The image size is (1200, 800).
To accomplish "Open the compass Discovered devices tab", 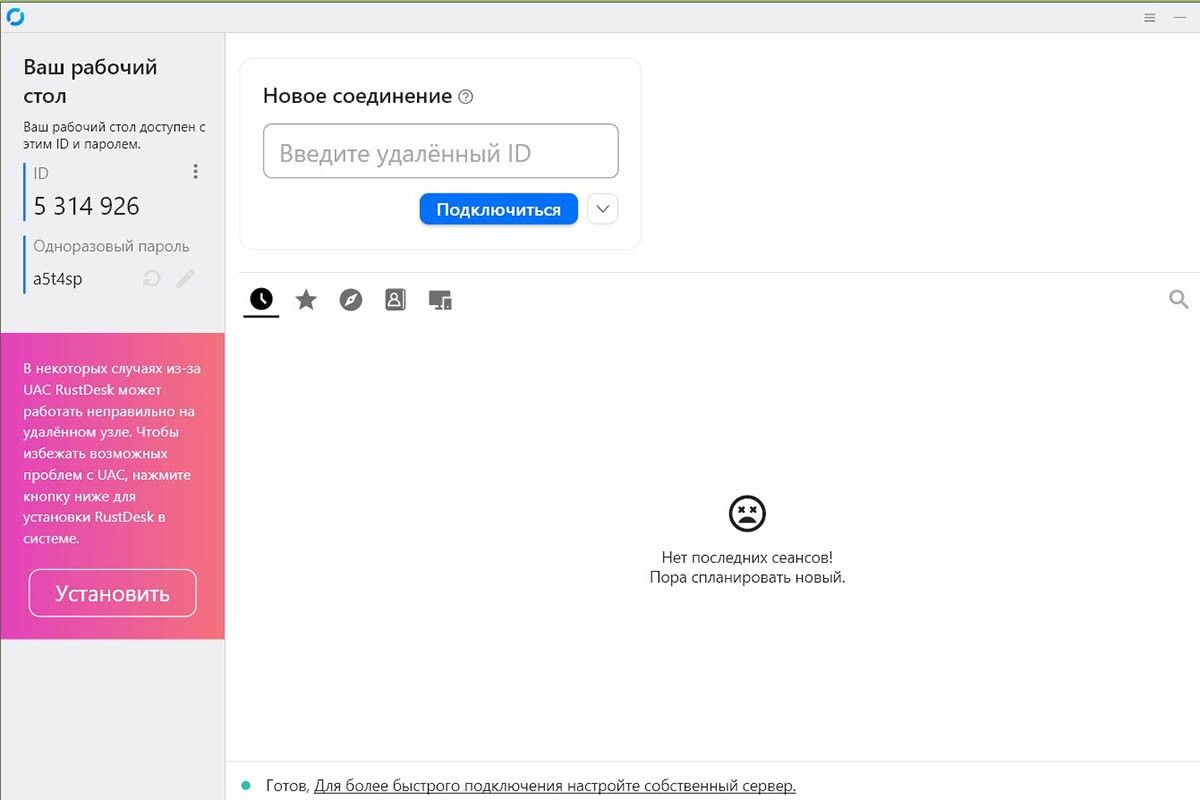I will (351, 299).
